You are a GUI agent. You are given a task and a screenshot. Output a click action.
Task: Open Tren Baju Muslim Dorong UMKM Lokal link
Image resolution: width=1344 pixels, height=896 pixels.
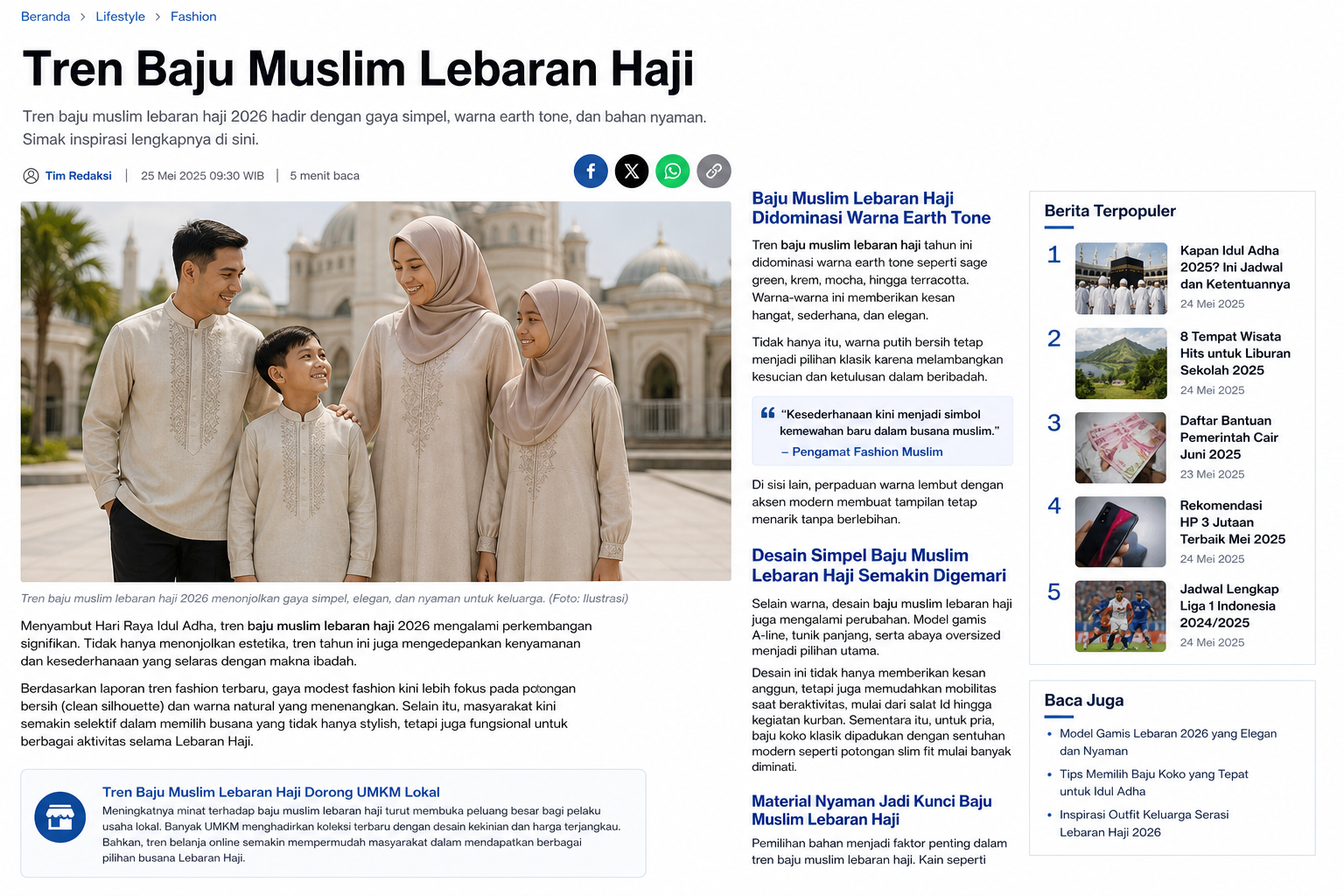tap(271, 792)
